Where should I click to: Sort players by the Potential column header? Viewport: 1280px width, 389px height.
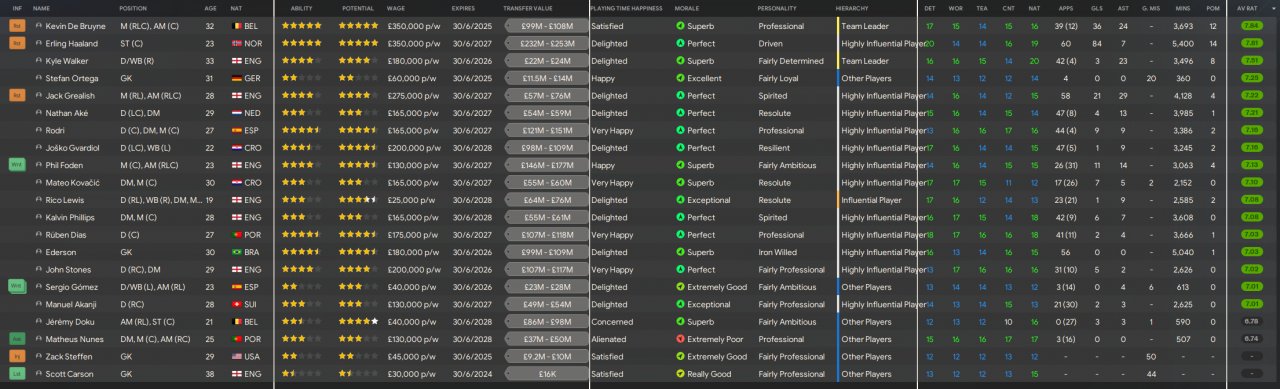coord(357,8)
